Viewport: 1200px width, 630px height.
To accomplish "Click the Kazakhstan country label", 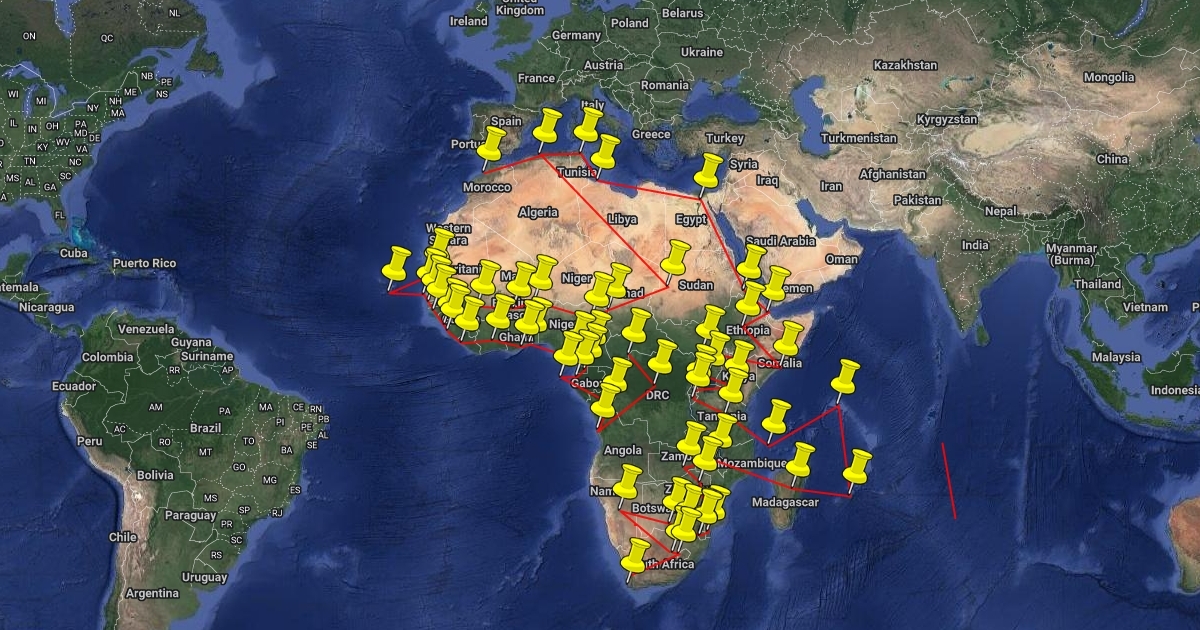I will click(x=905, y=65).
